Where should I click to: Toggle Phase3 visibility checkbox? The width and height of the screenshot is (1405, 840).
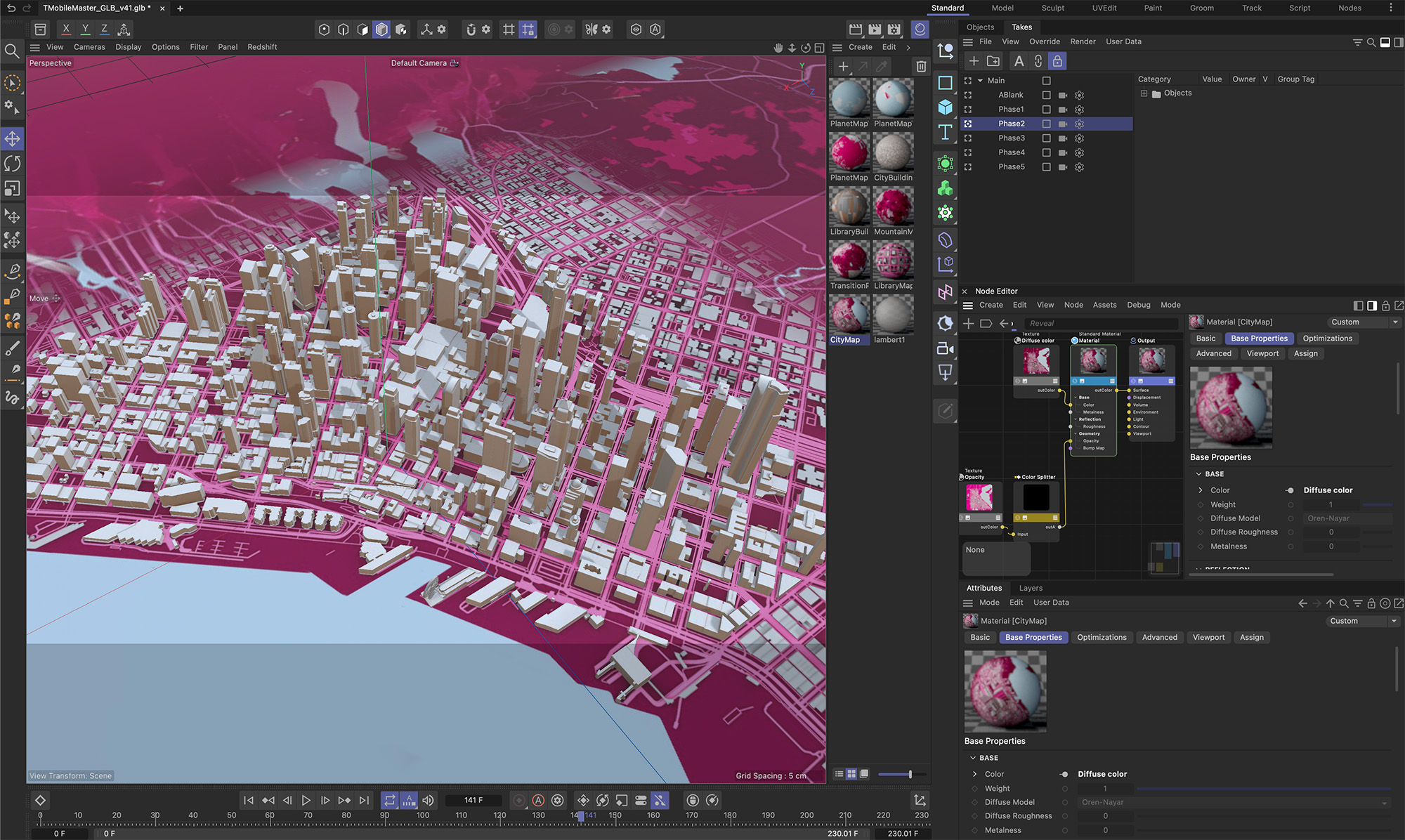pyautogui.click(x=1045, y=138)
